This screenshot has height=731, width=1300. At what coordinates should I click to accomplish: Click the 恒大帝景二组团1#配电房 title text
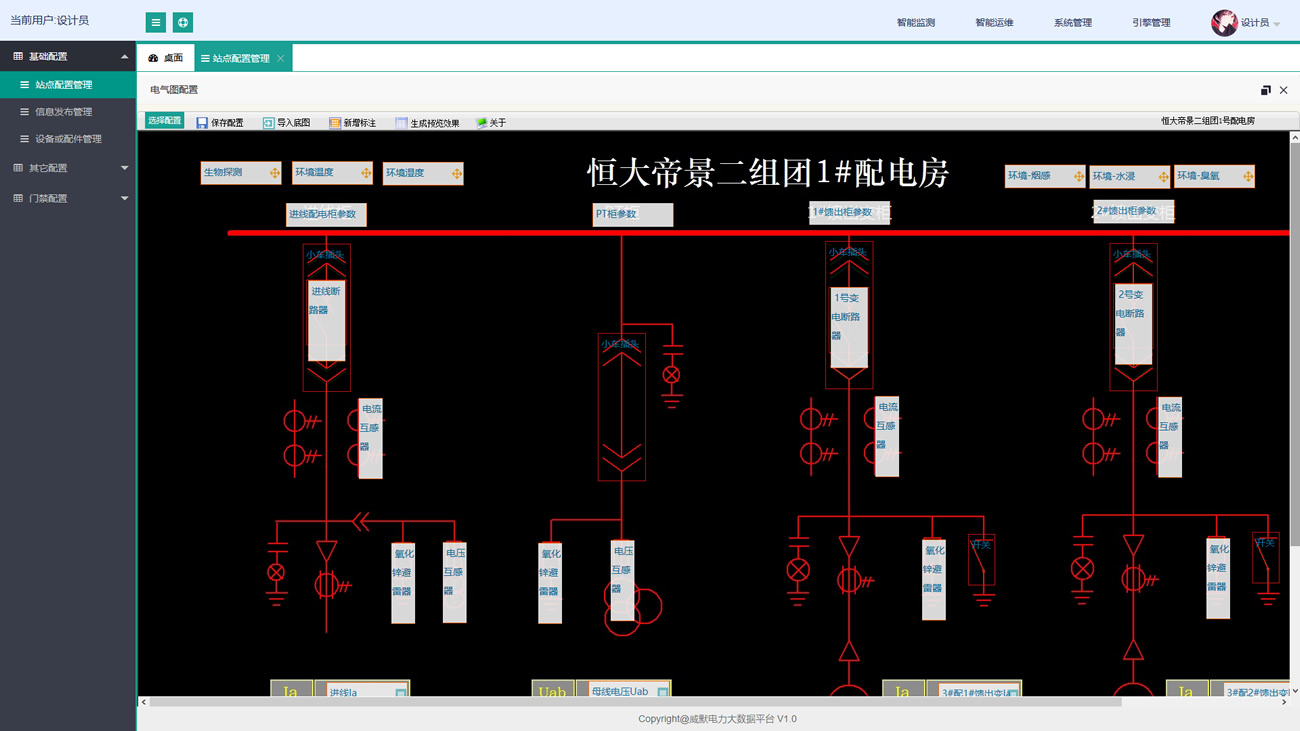pyautogui.click(x=768, y=173)
